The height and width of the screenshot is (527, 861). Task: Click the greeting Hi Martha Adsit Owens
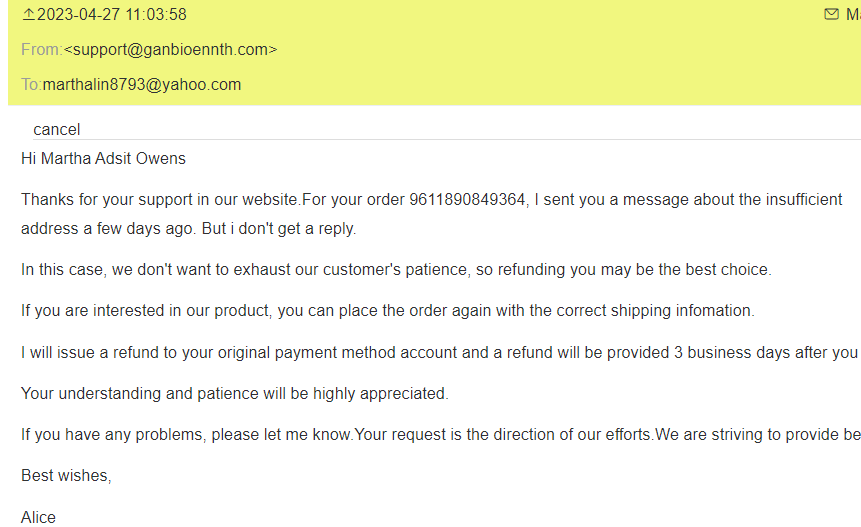(x=103, y=158)
